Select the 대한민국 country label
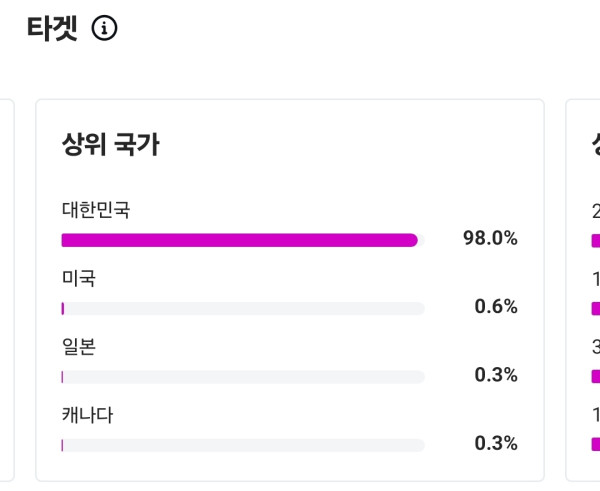 96,210
